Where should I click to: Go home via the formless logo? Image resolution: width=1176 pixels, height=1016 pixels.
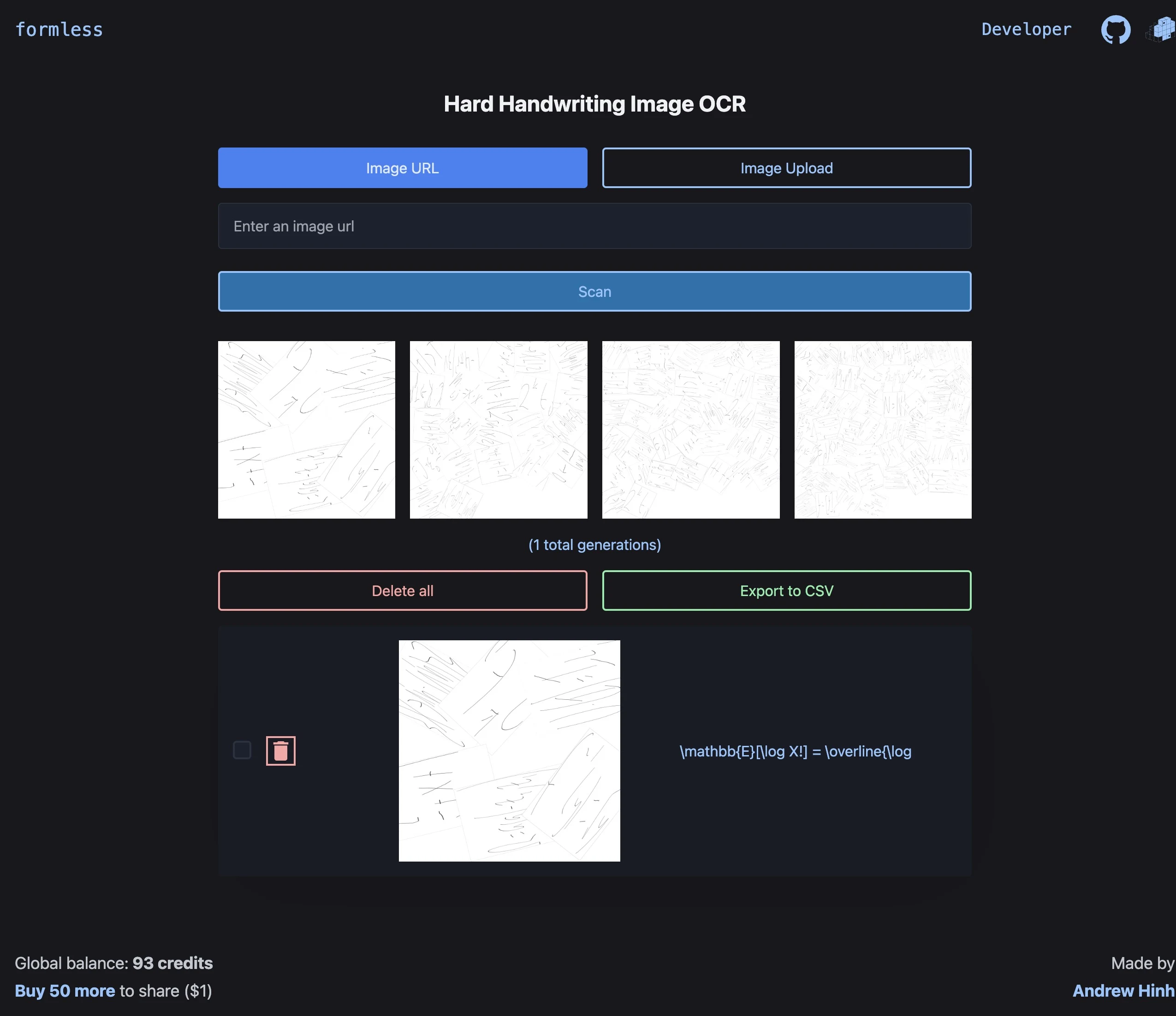click(59, 30)
